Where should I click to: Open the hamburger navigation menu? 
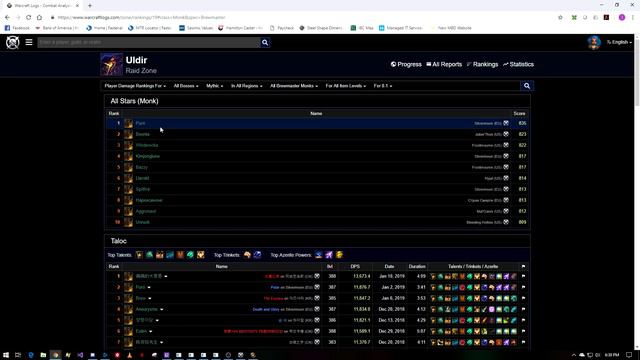pos(29,42)
